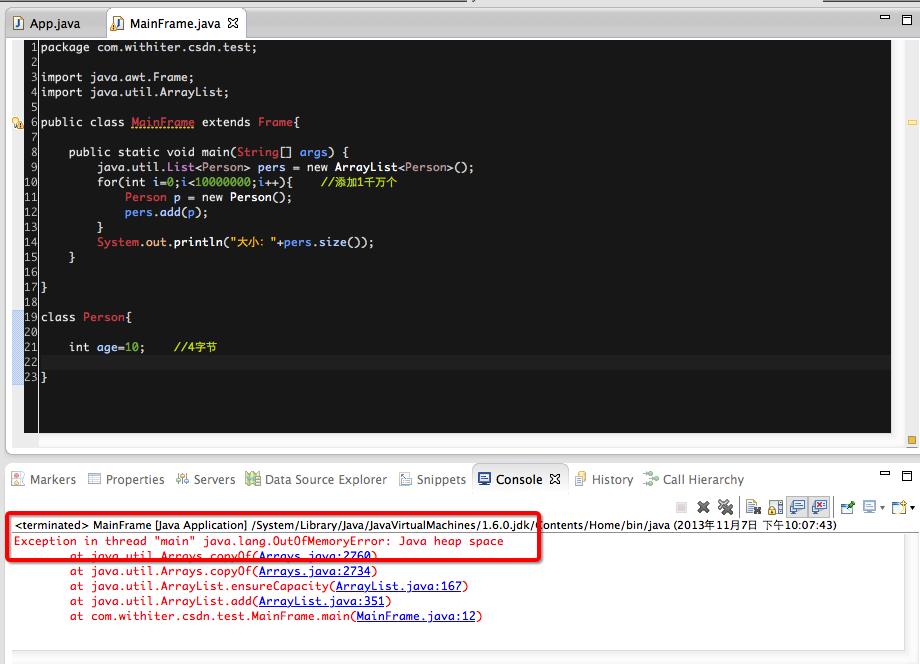Click the 'package com.withiter.csdn.test;' line
The image size is (920, 664).
[x=149, y=48]
